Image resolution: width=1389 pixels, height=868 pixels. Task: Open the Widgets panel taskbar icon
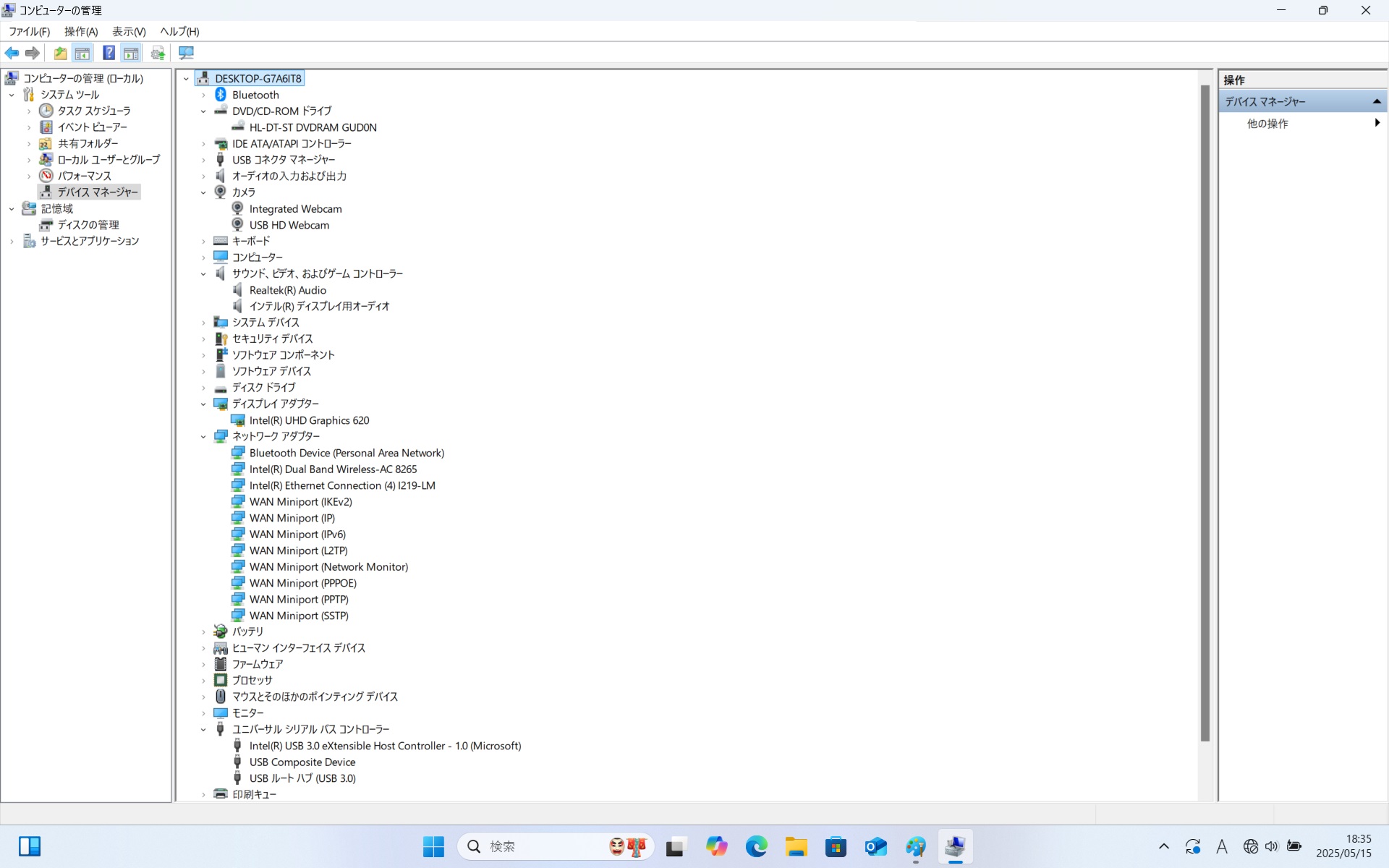(x=30, y=846)
